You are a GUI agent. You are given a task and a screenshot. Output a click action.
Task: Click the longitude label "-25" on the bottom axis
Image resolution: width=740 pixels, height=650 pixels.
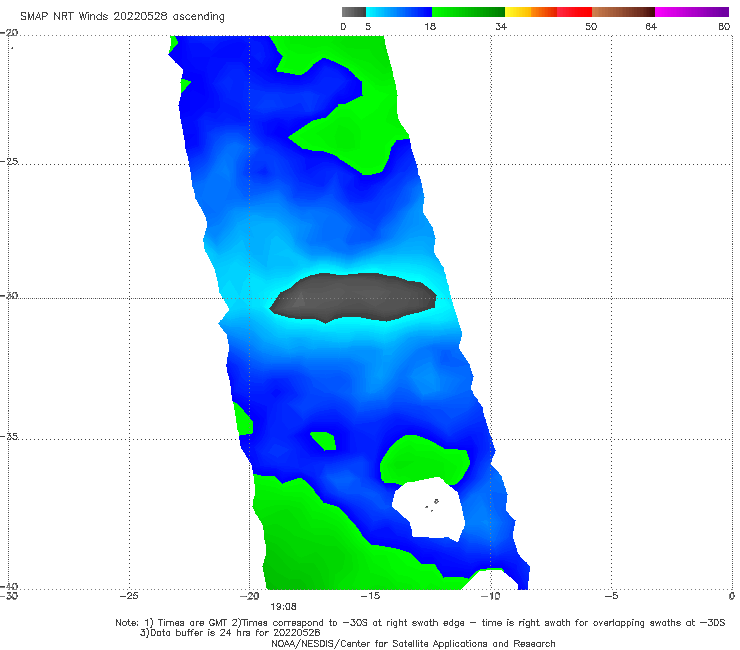tap(129, 596)
